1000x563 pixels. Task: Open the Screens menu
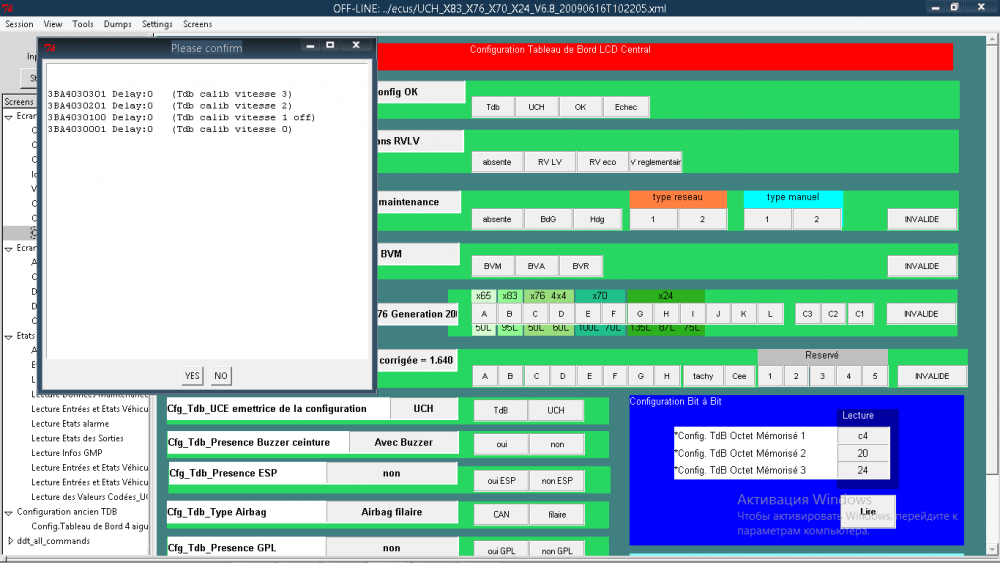click(x=197, y=24)
